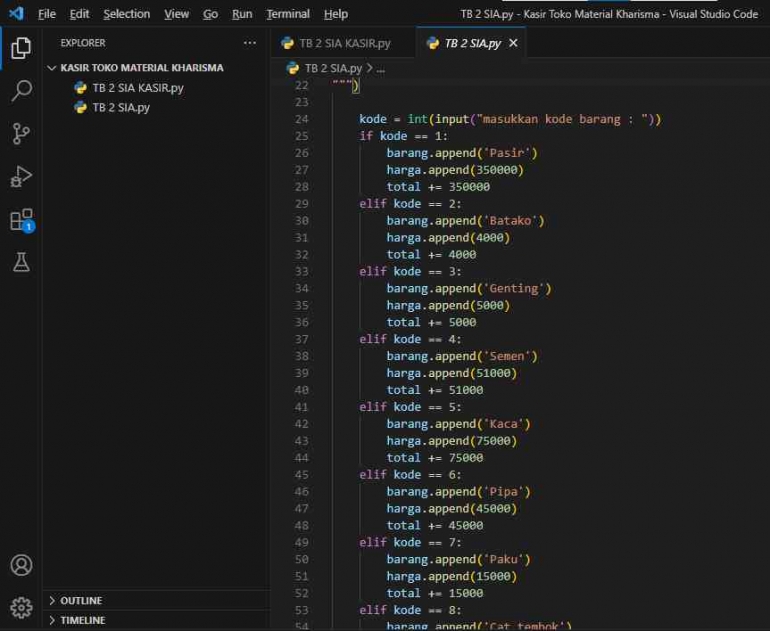Open the View menu

[176, 14]
